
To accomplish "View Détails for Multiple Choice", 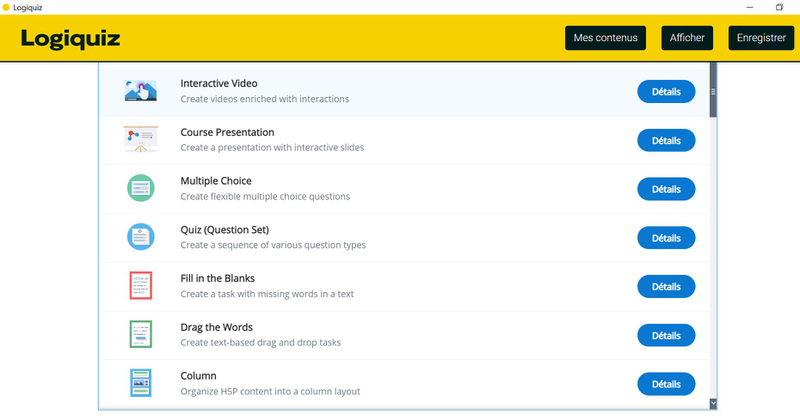I will [666, 189].
